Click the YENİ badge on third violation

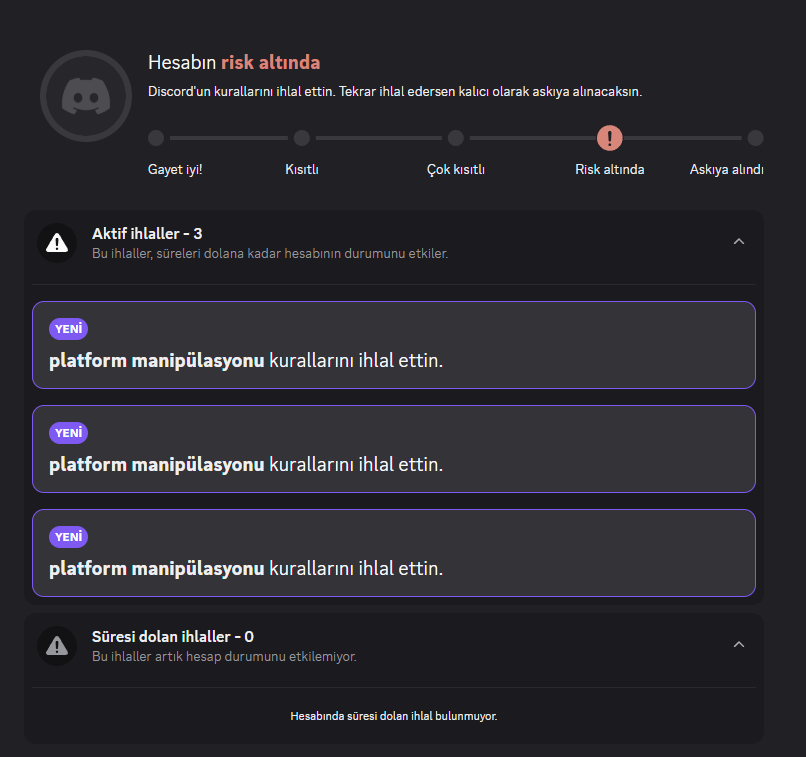pyautogui.click(x=68, y=537)
